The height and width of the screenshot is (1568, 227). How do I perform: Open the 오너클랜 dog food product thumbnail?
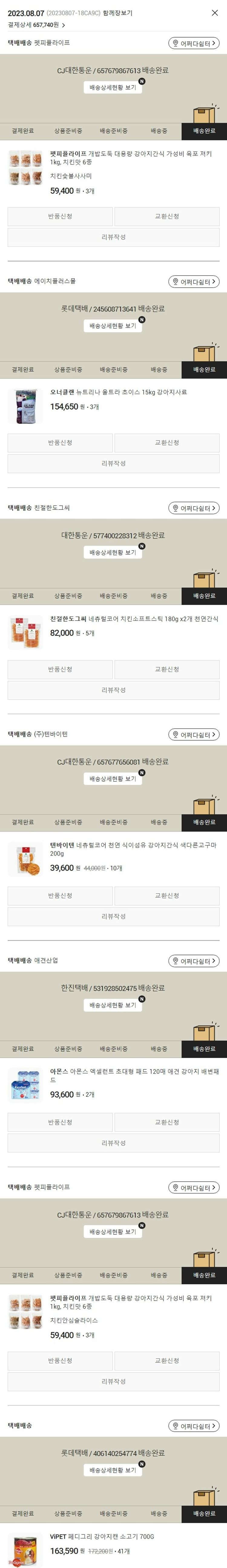(25, 405)
